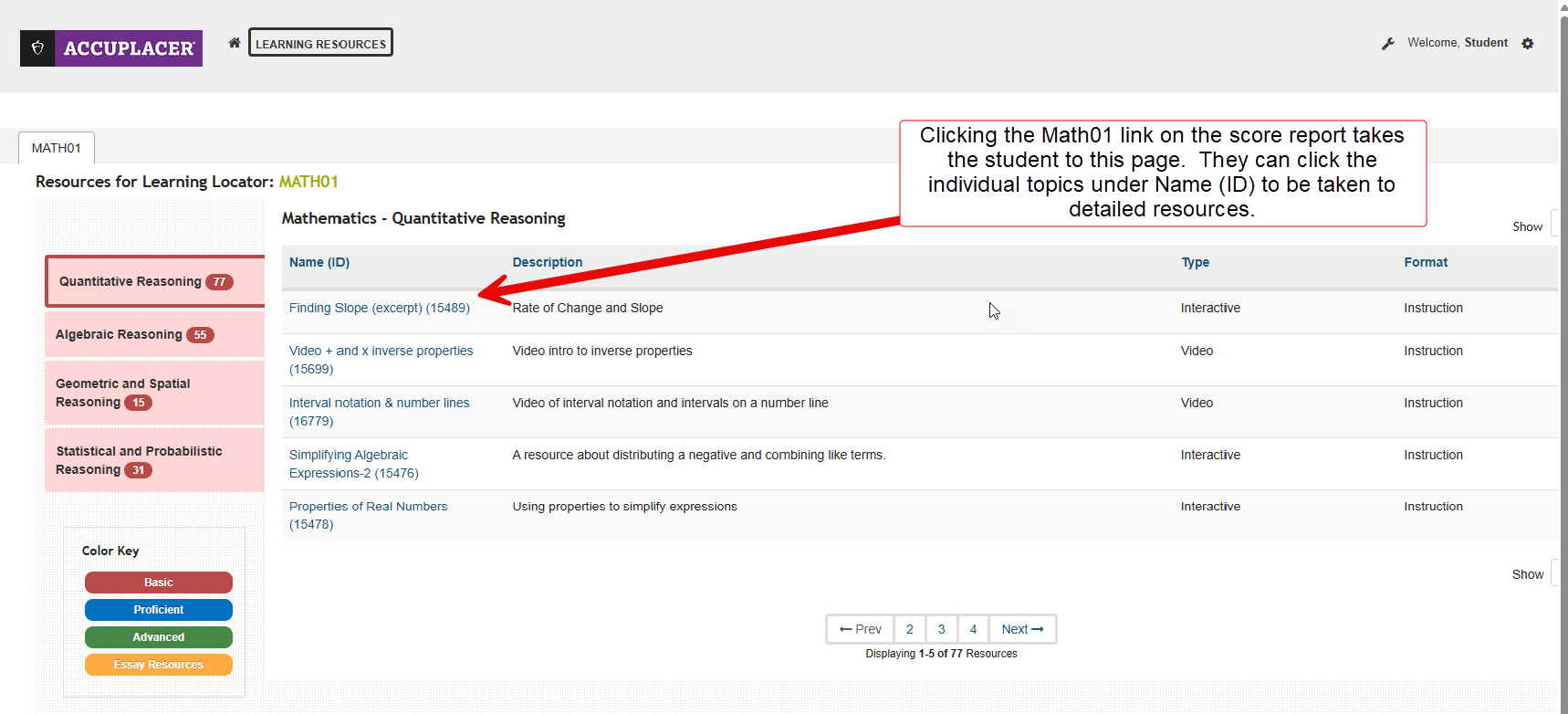Click the Proficient color key swatch
This screenshot has width=1568, height=714.
(x=159, y=610)
